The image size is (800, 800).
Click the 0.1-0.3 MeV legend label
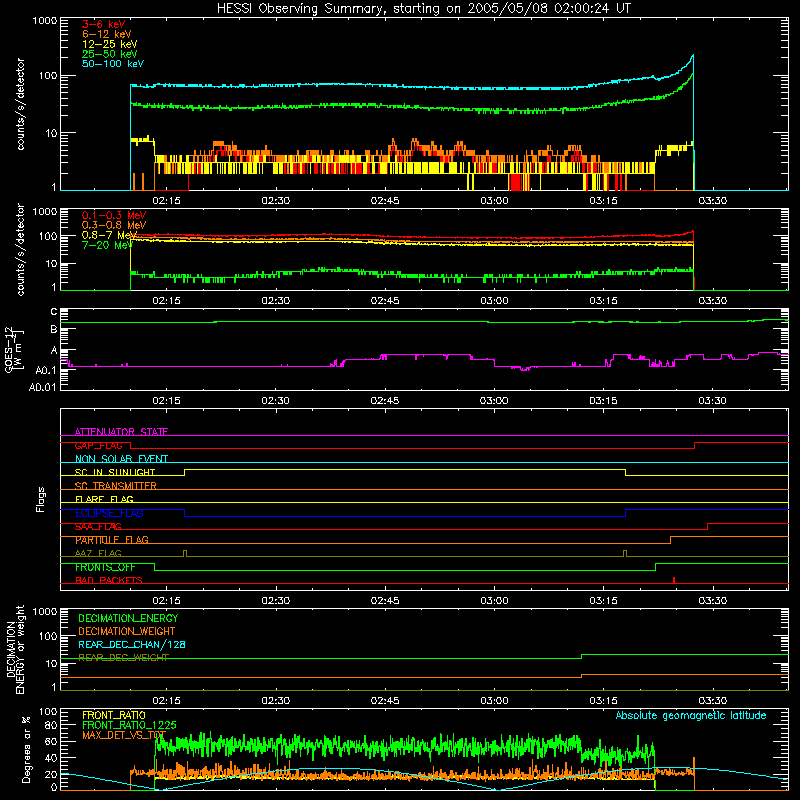click(114, 215)
